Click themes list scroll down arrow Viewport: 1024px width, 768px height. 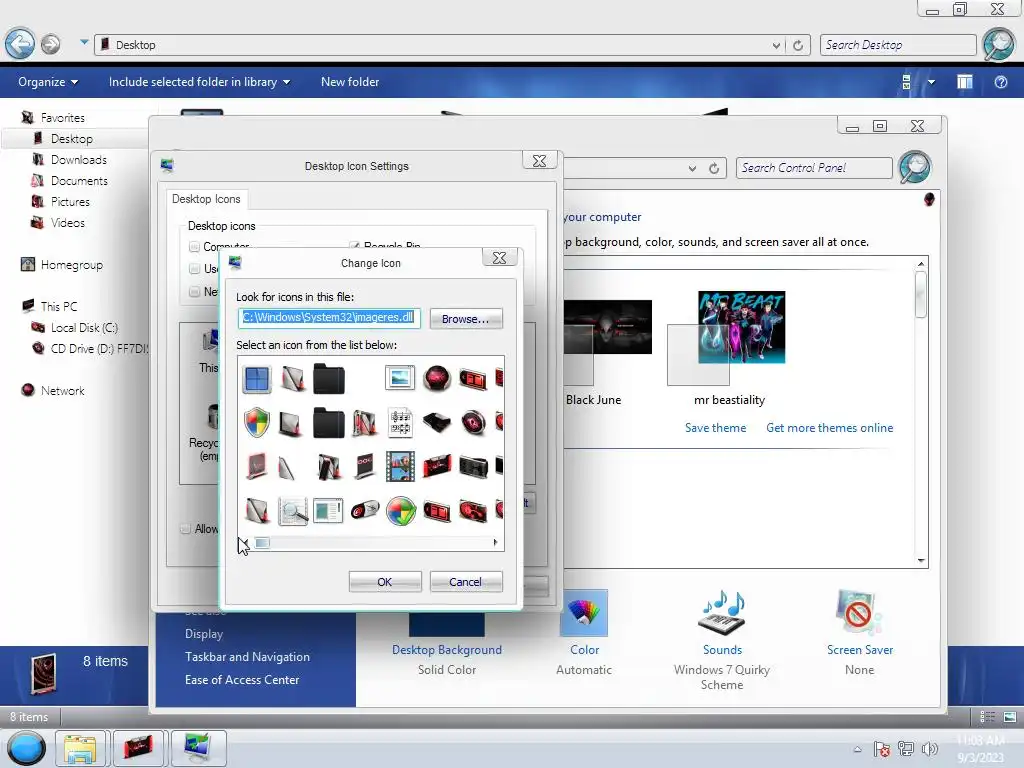pyautogui.click(x=921, y=560)
